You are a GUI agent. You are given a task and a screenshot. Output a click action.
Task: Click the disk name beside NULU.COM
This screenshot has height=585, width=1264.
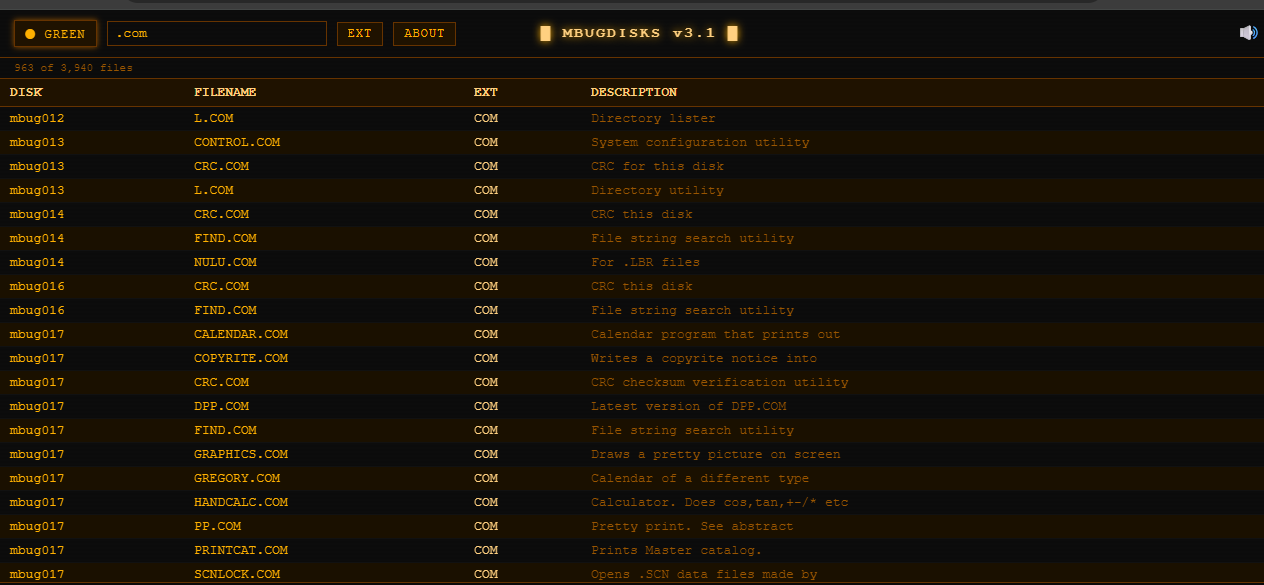[37, 262]
